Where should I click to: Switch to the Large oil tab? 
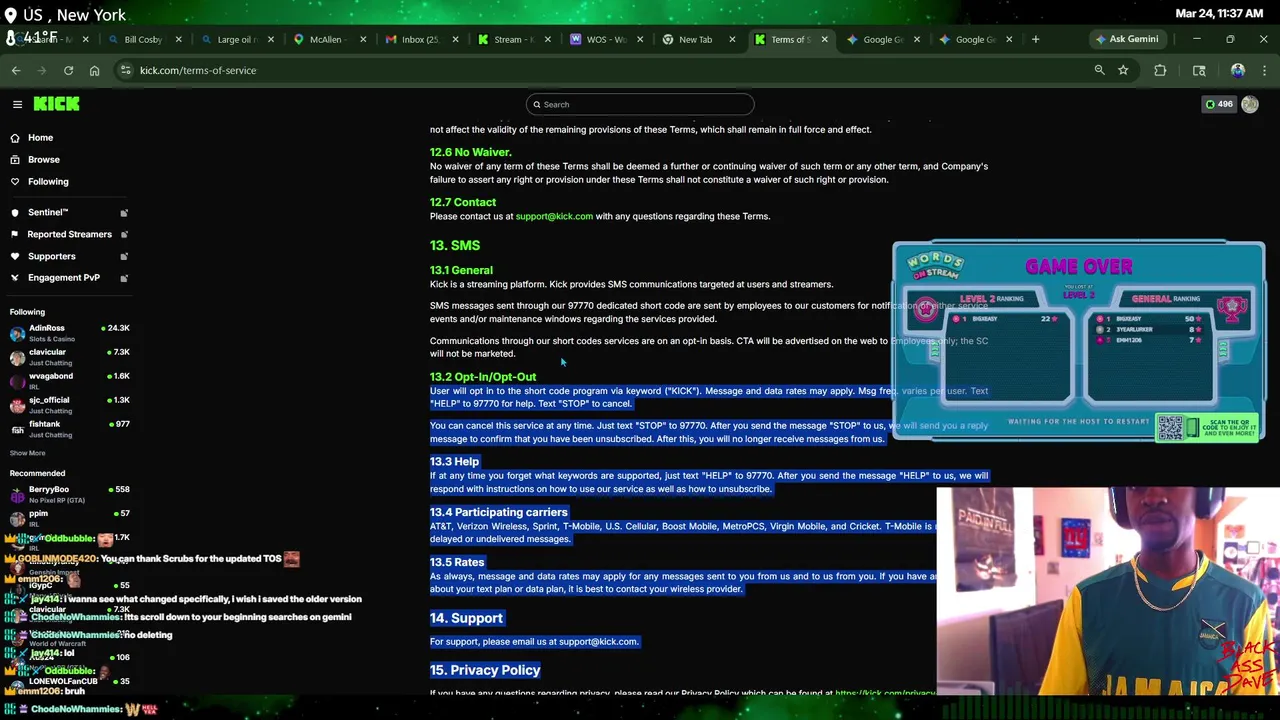pyautogui.click(x=236, y=39)
